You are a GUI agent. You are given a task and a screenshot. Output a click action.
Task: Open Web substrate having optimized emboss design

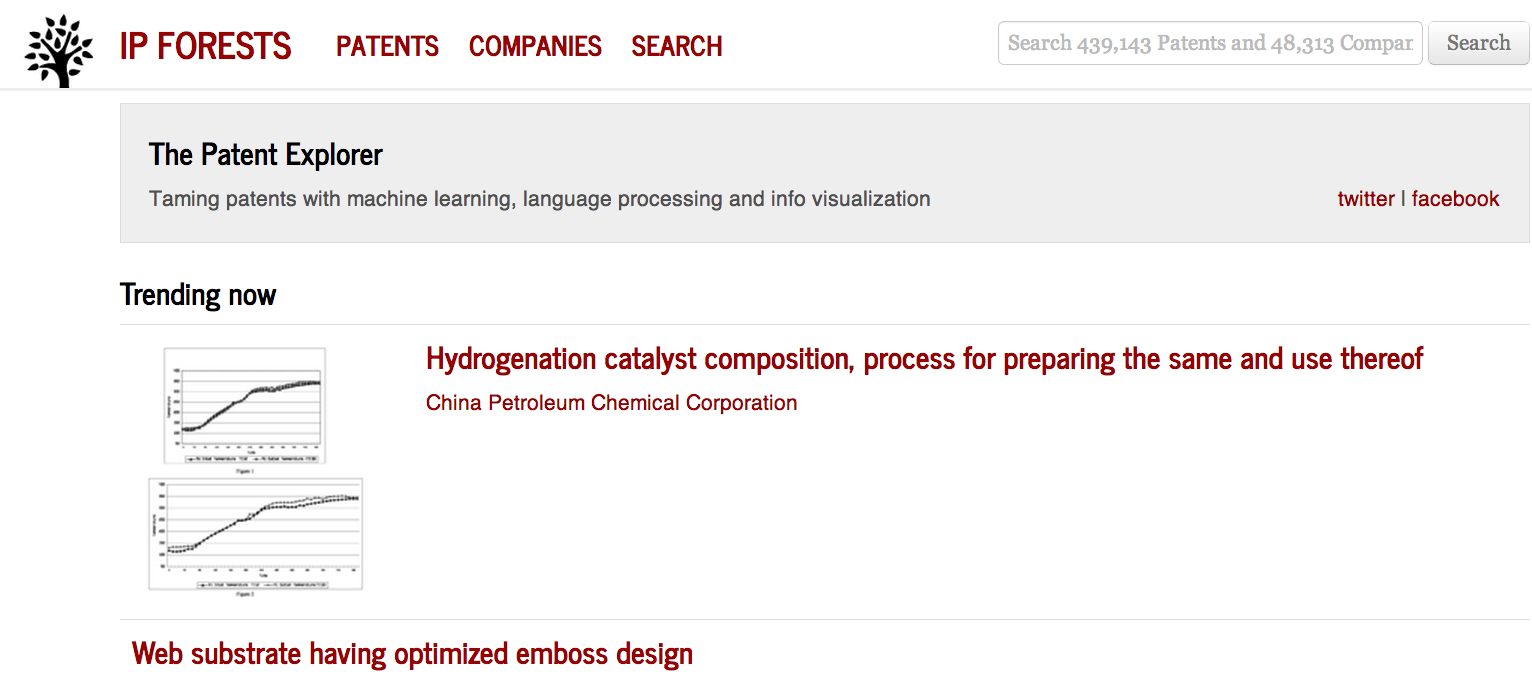[412, 654]
